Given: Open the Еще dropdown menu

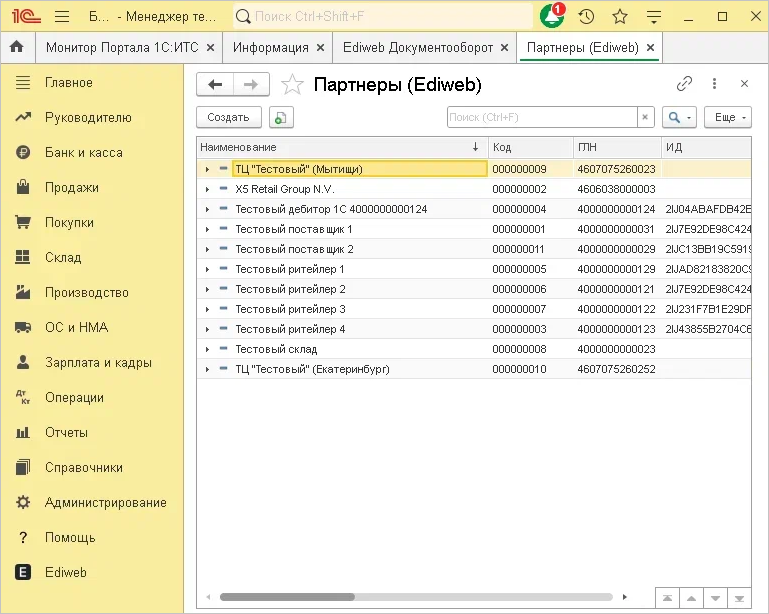Looking at the screenshot, I should coord(727,118).
